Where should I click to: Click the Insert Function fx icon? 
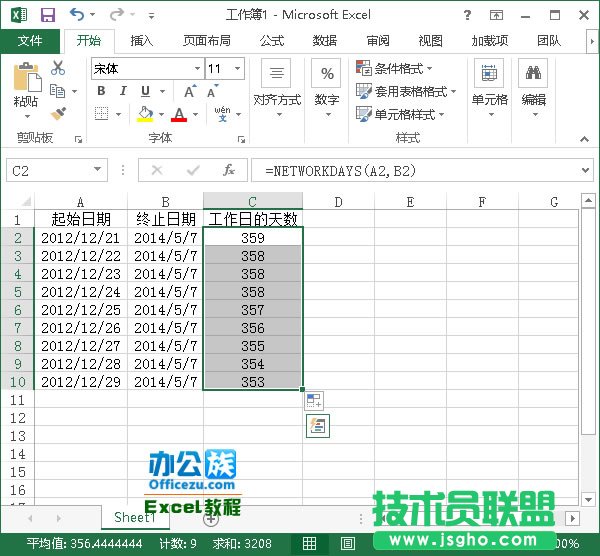coord(229,171)
